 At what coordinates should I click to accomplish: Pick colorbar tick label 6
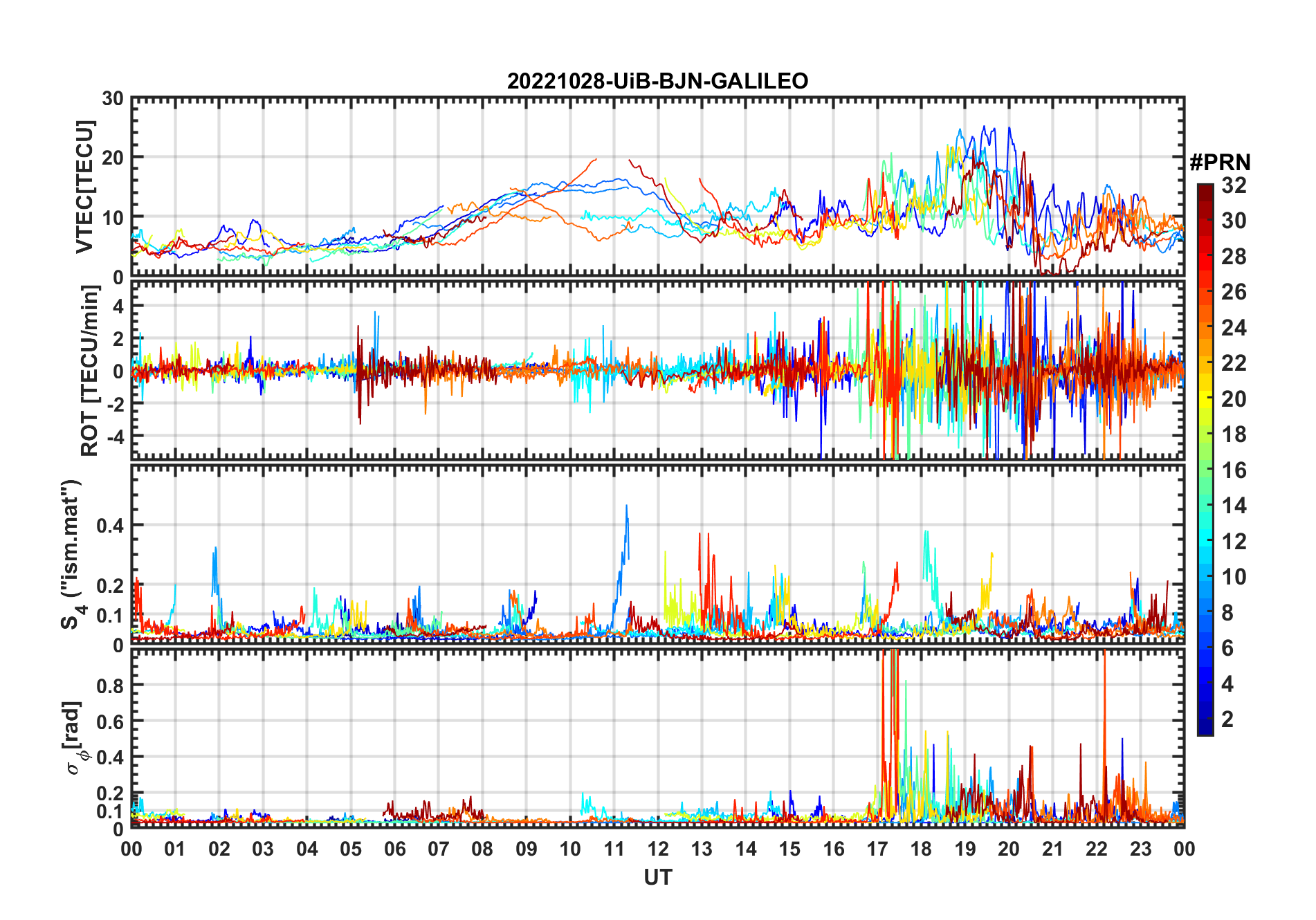point(1227,648)
